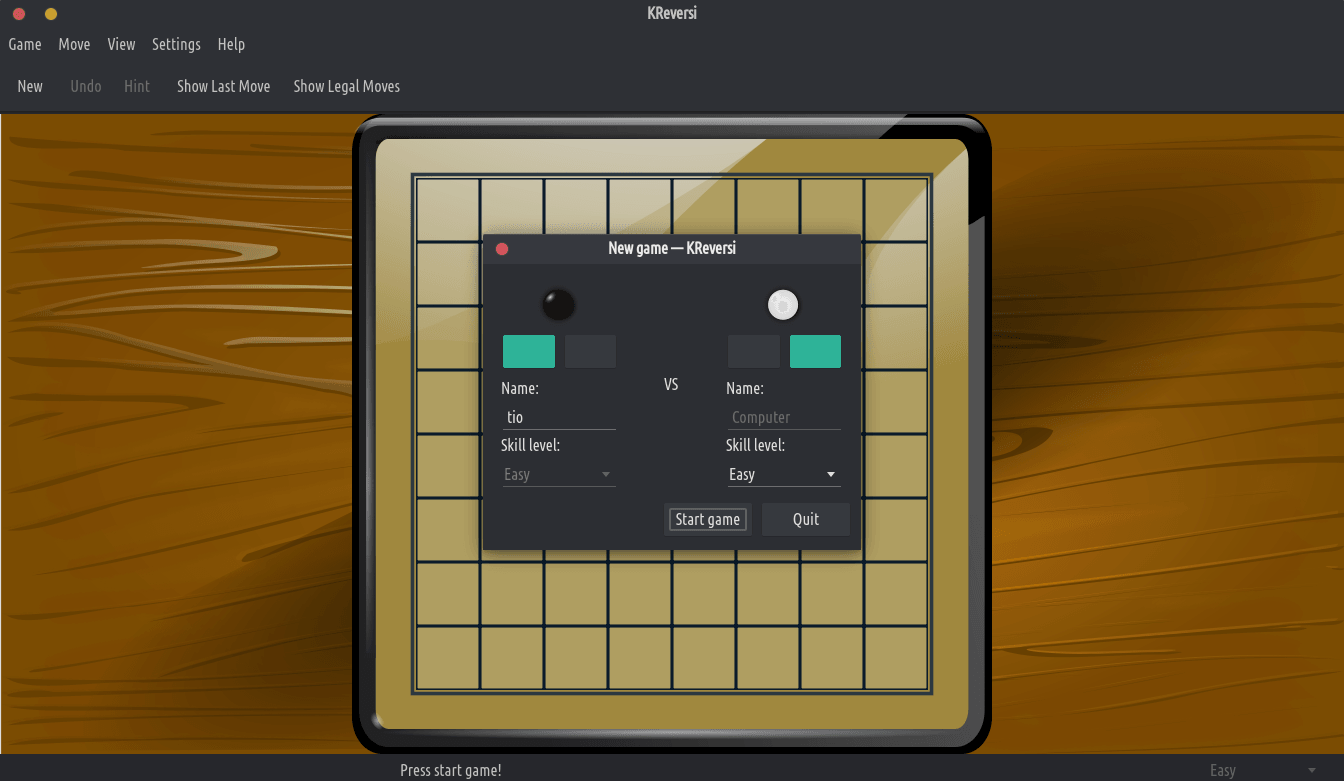Select black player's highlighted green toggle button
The width and height of the screenshot is (1344, 781).
(529, 352)
